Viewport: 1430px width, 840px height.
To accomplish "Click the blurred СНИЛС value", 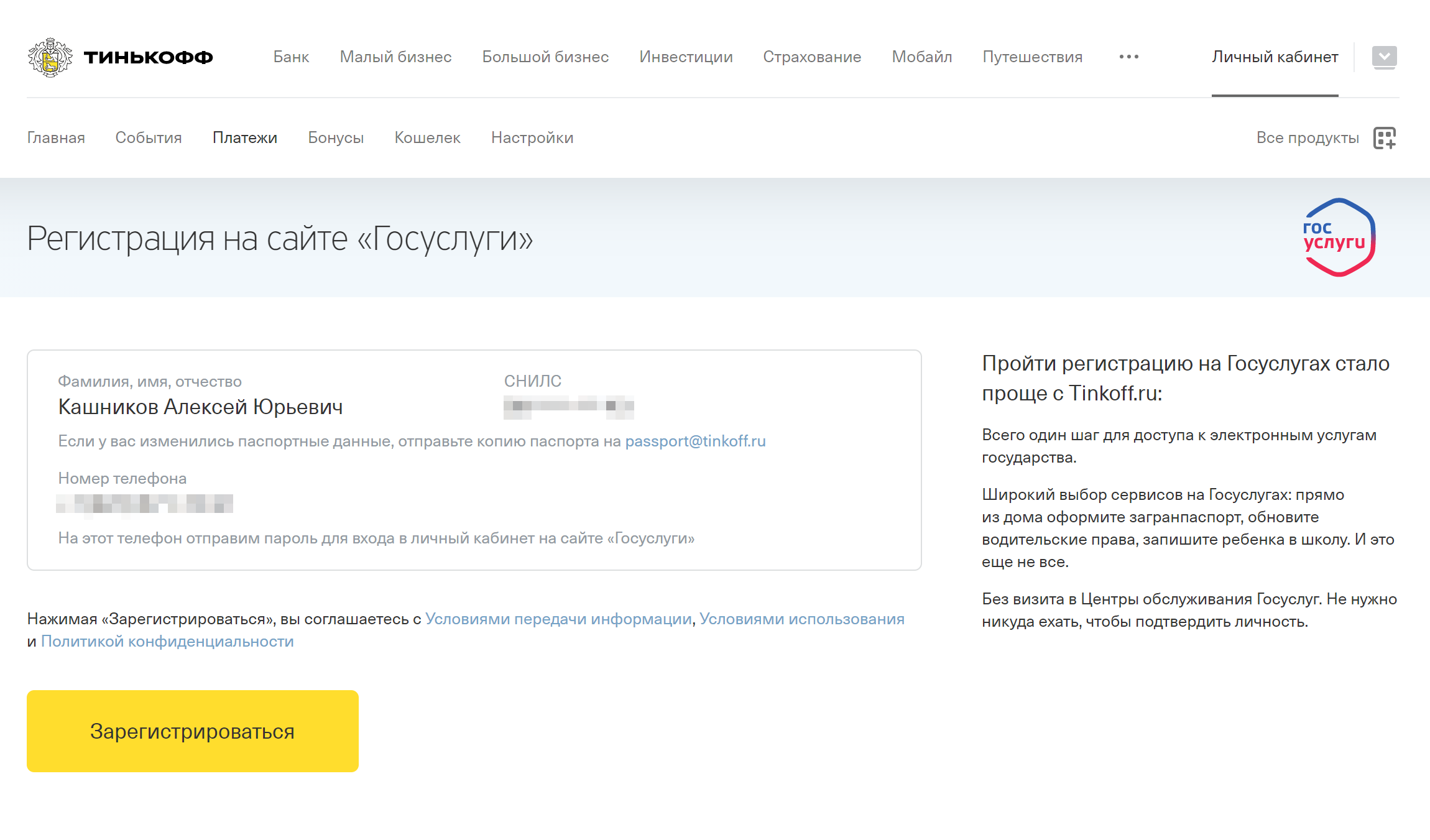I will 569,407.
